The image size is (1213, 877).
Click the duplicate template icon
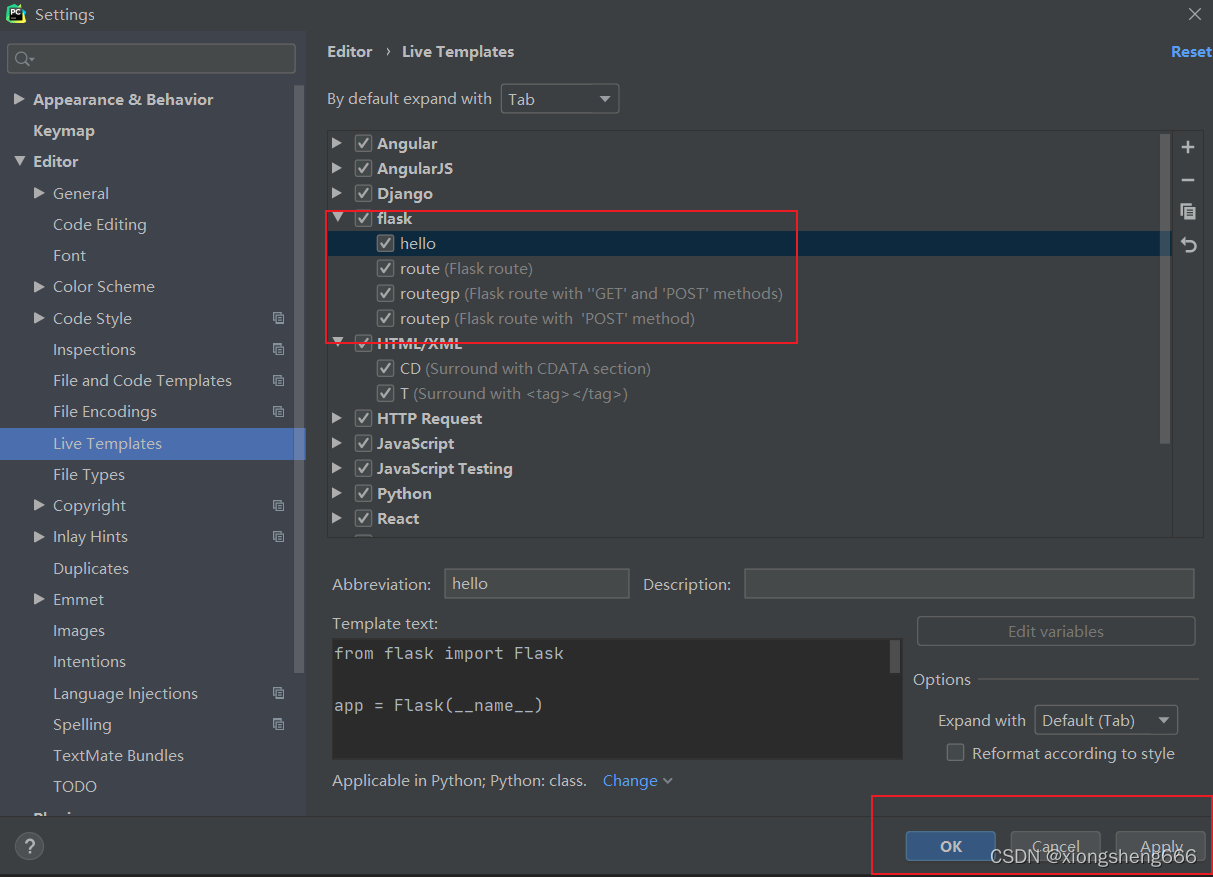tap(1188, 212)
